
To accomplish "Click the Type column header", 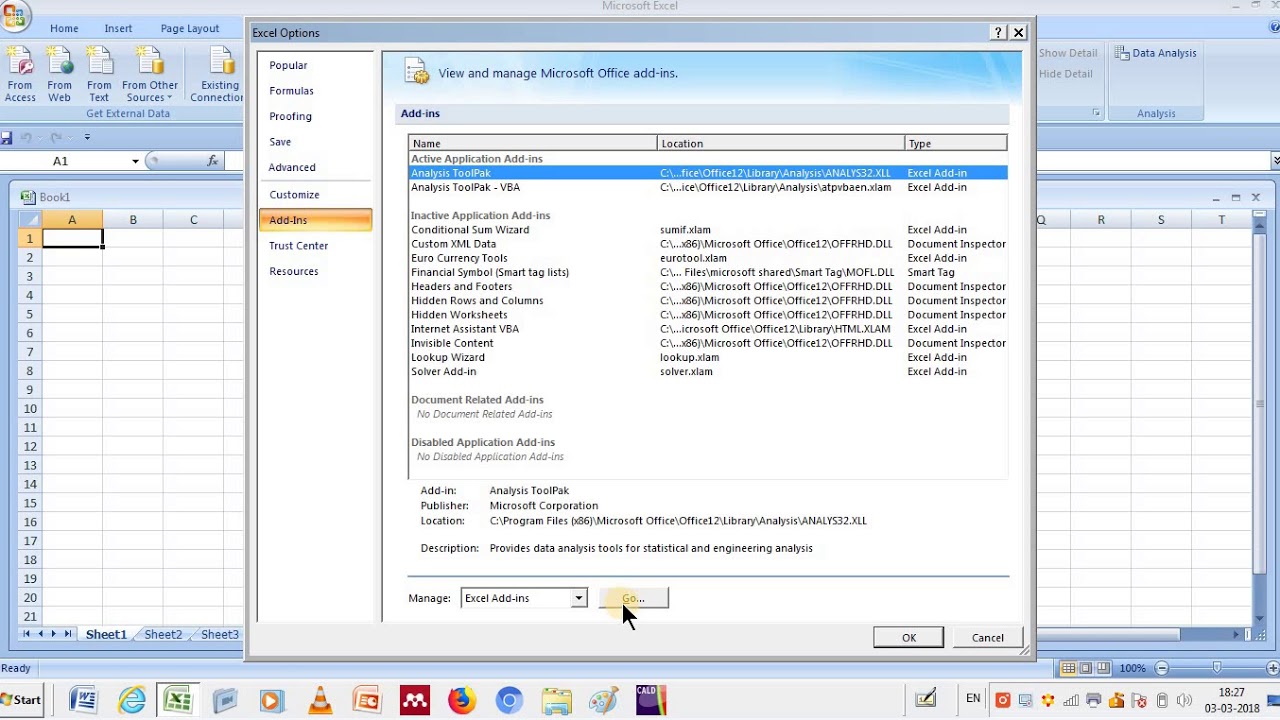I will 956,144.
